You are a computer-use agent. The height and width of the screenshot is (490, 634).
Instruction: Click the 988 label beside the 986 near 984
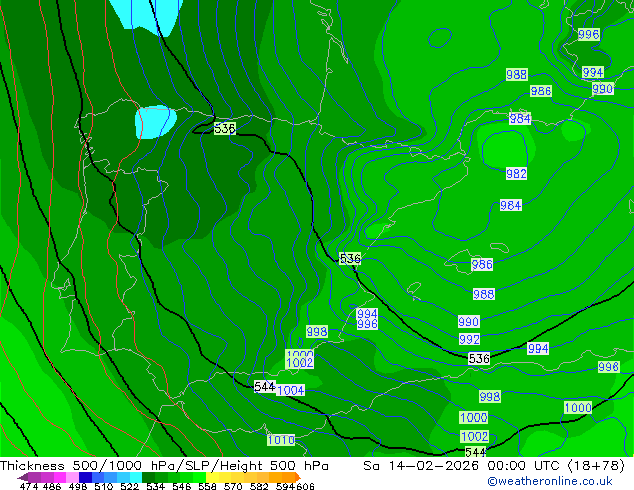click(517, 74)
